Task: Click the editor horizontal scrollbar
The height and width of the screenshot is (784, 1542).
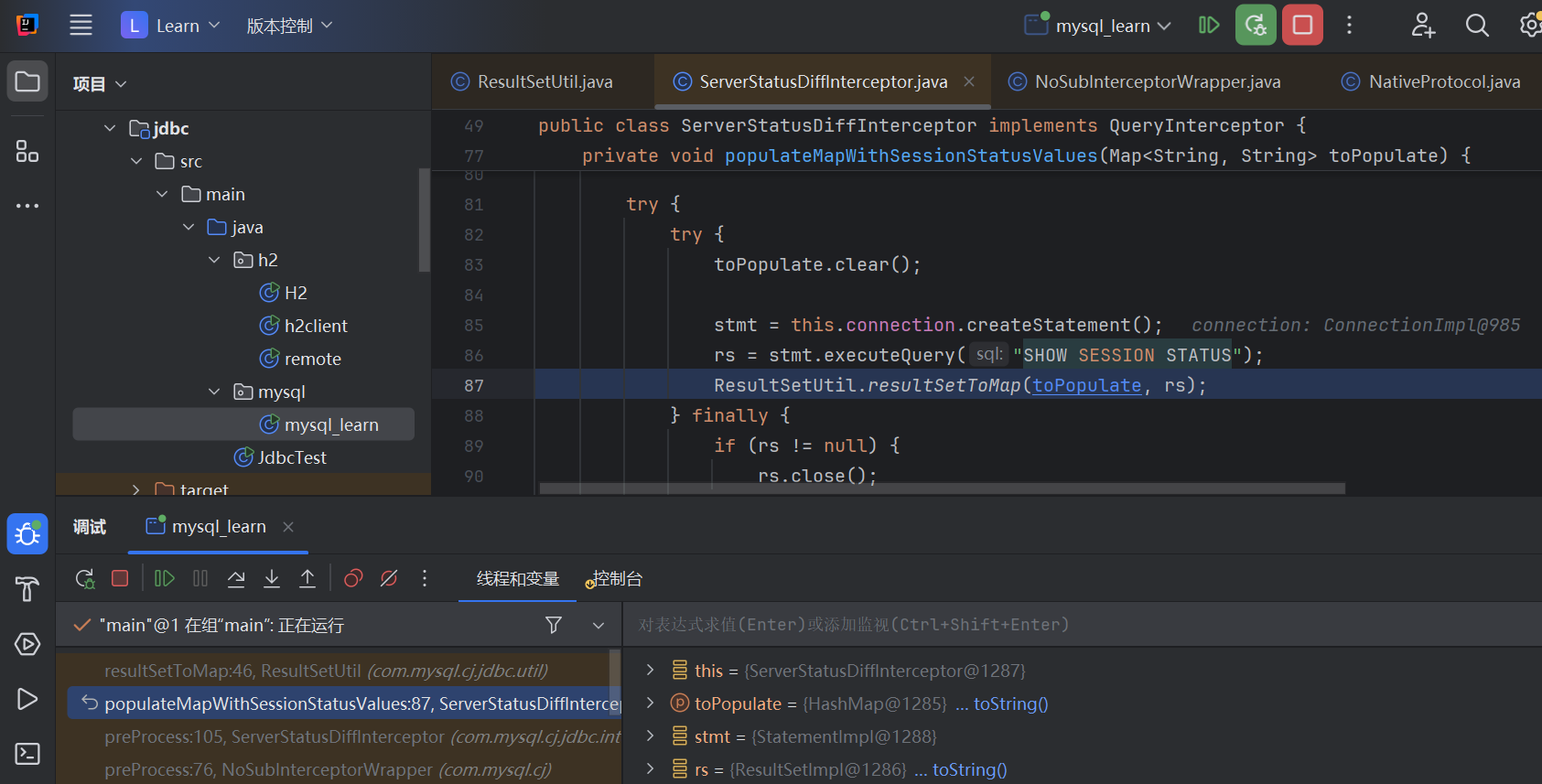Action: [x=943, y=489]
